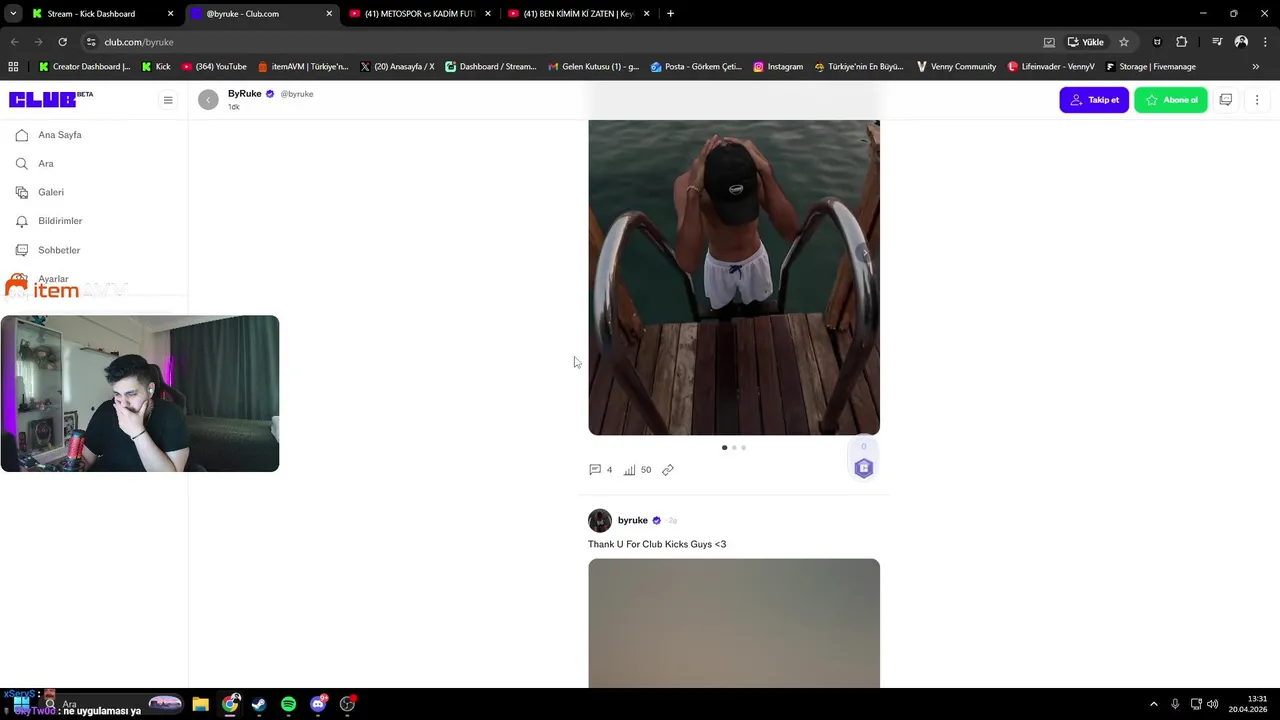1280x720 pixels.
Task: Bookmark this page with the star icon
Action: click(1124, 42)
